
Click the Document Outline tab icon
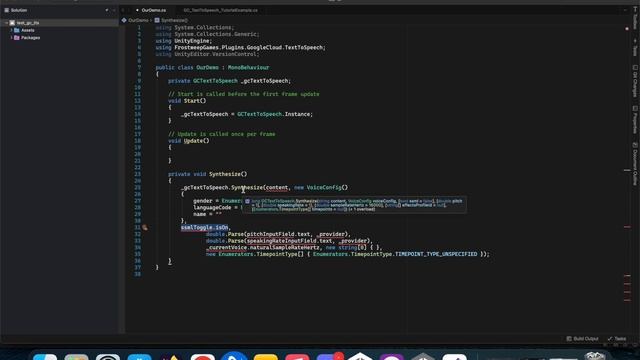(635, 144)
